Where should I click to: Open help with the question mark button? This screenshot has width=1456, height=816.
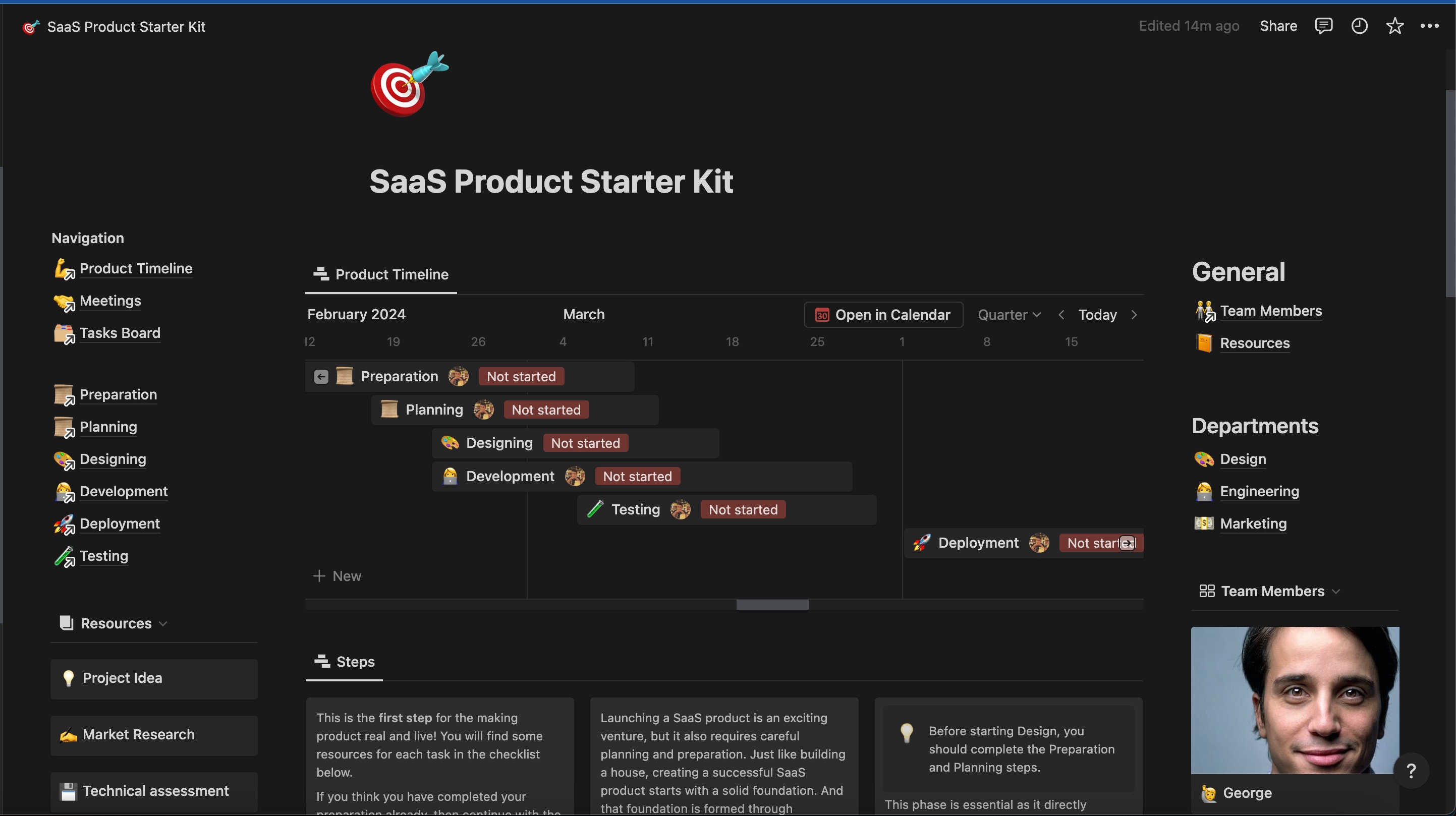(x=1411, y=770)
